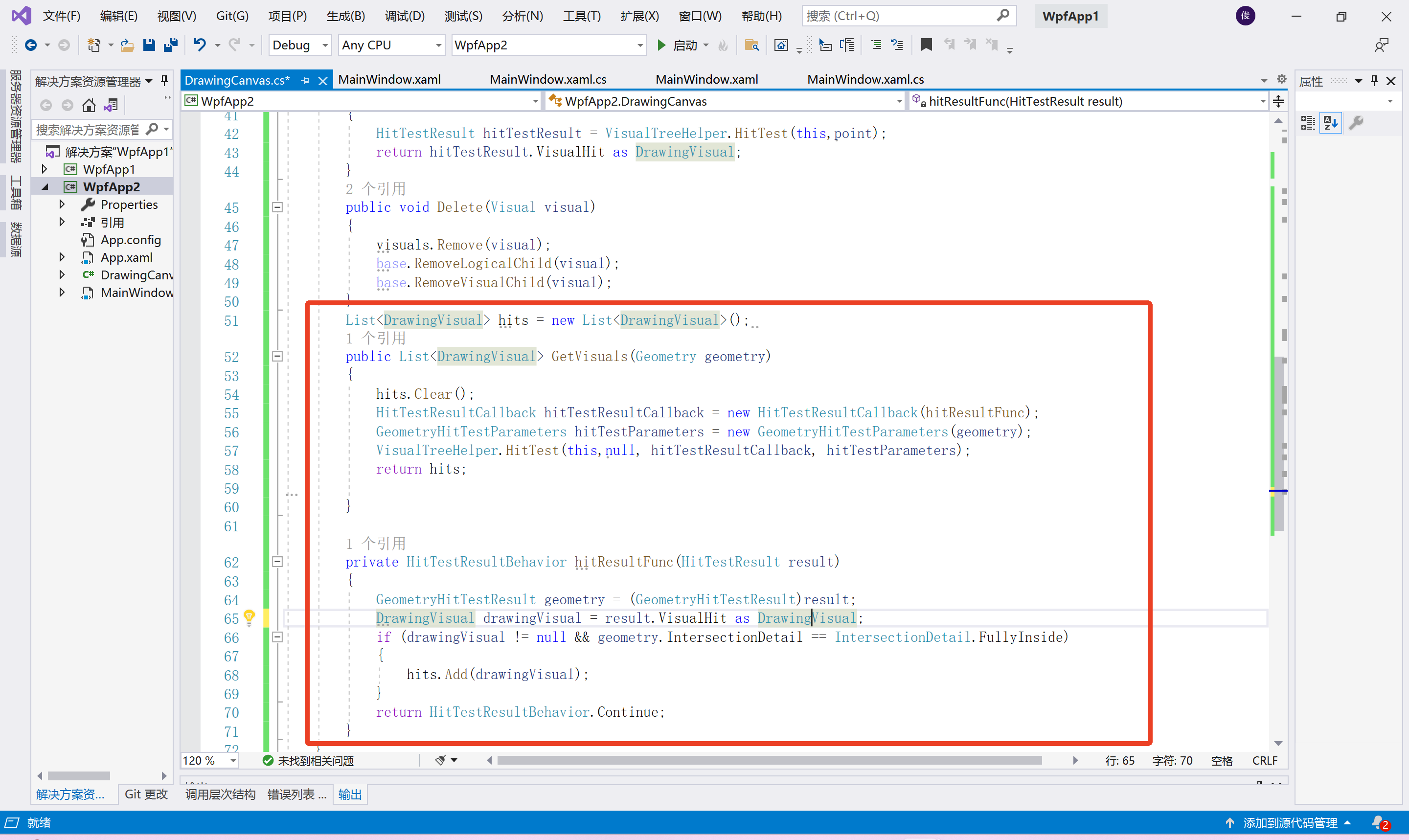Click the Save All toolbar icon
Image resolution: width=1409 pixels, height=840 pixels.
(x=170, y=45)
